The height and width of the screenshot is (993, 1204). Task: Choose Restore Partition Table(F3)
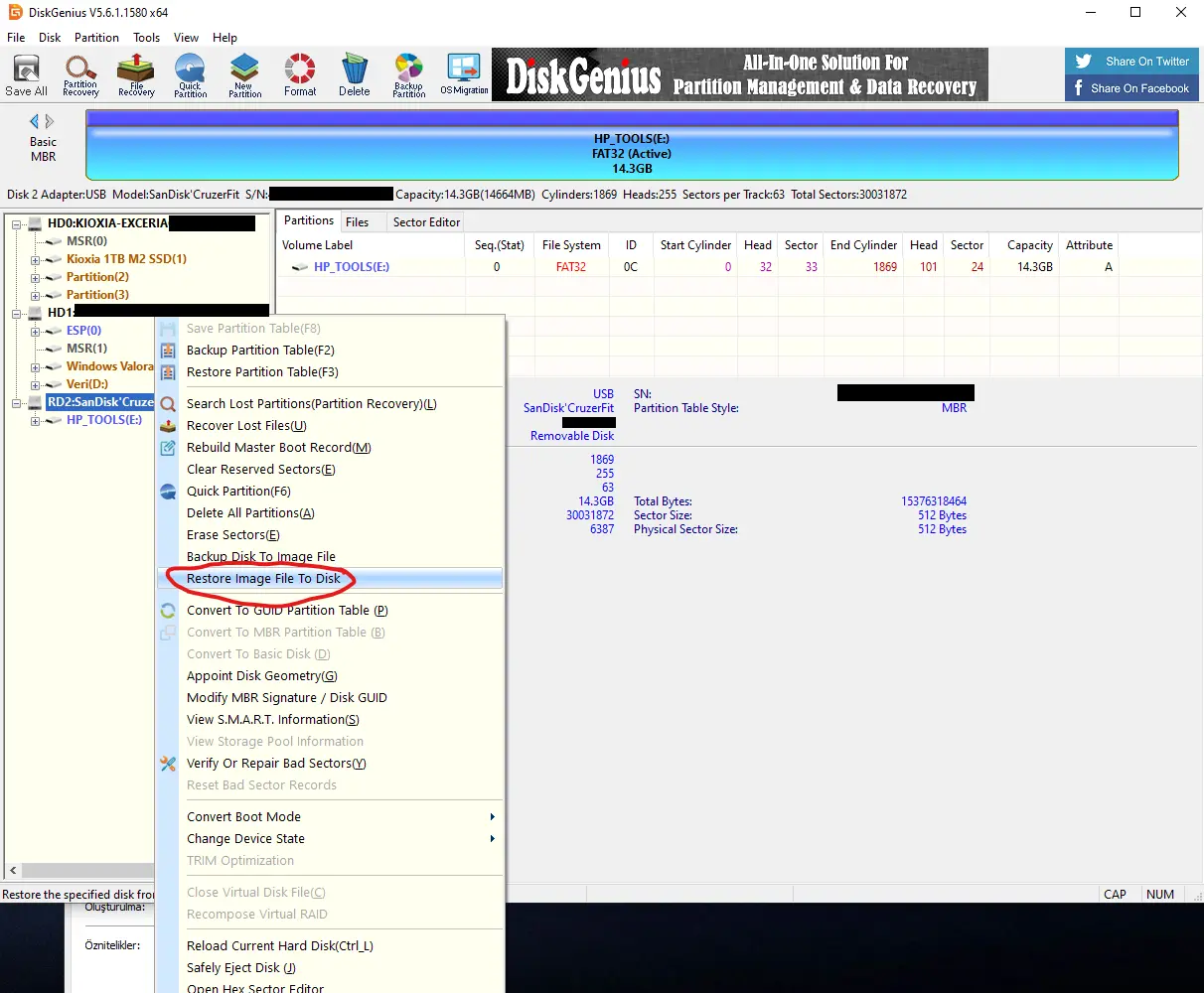[x=330, y=372]
